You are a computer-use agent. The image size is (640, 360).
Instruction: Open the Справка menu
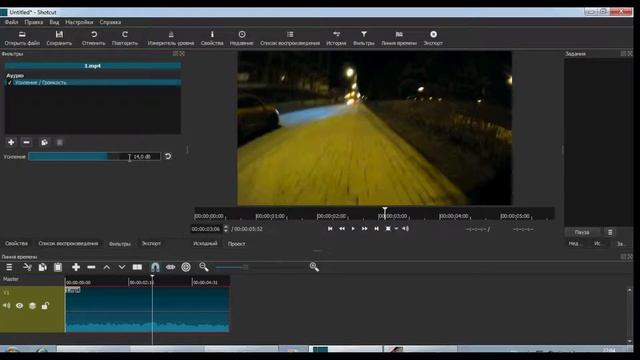(110, 22)
